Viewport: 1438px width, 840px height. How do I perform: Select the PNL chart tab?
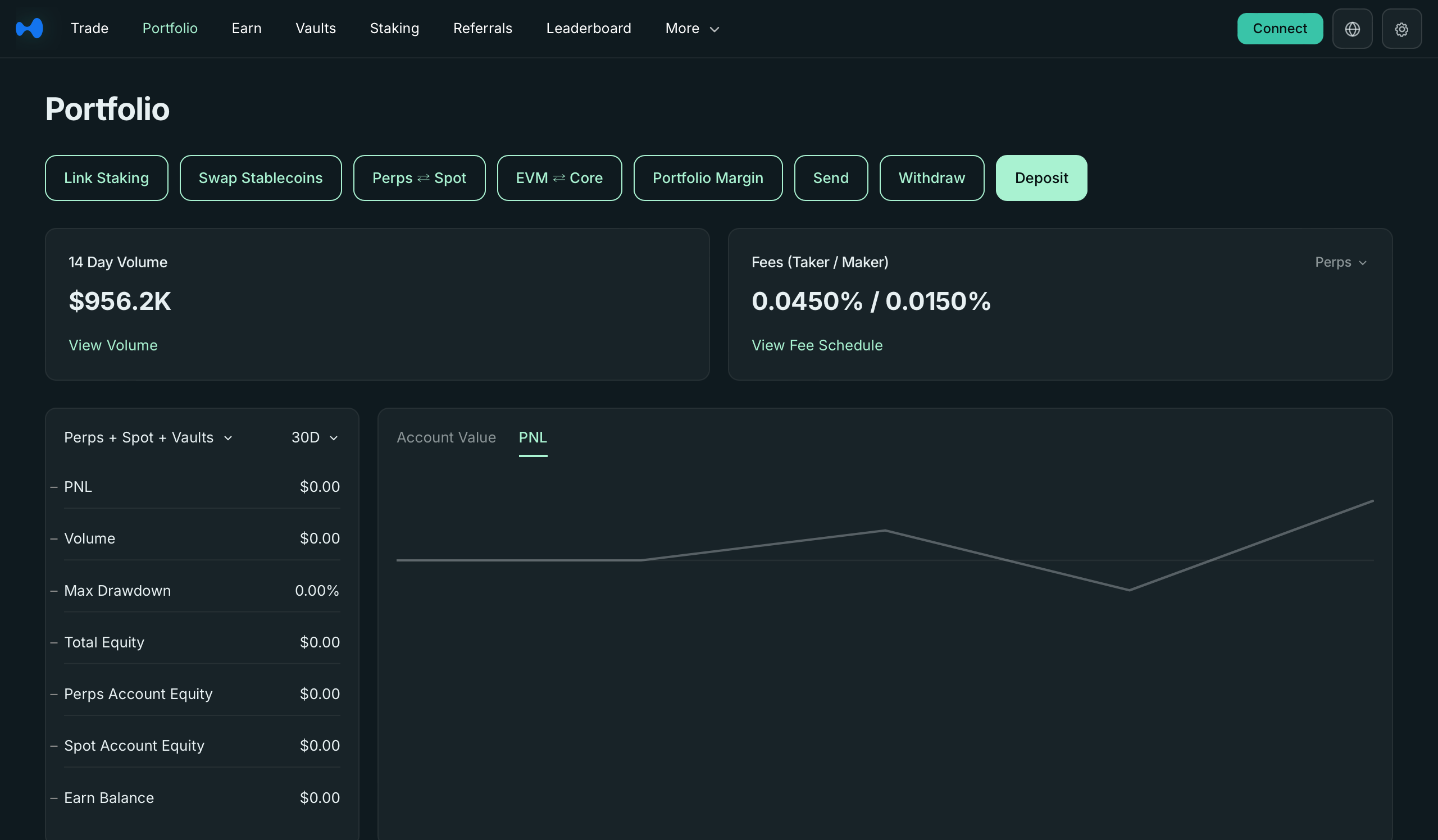point(533,437)
